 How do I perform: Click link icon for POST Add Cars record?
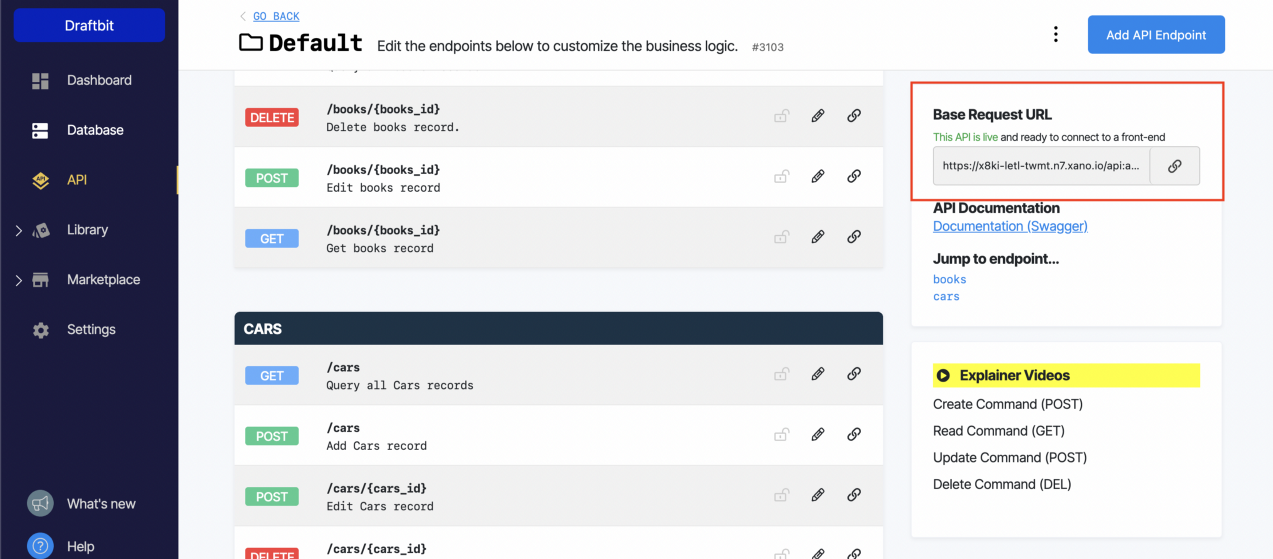pyautogui.click(x=854, y=435)
